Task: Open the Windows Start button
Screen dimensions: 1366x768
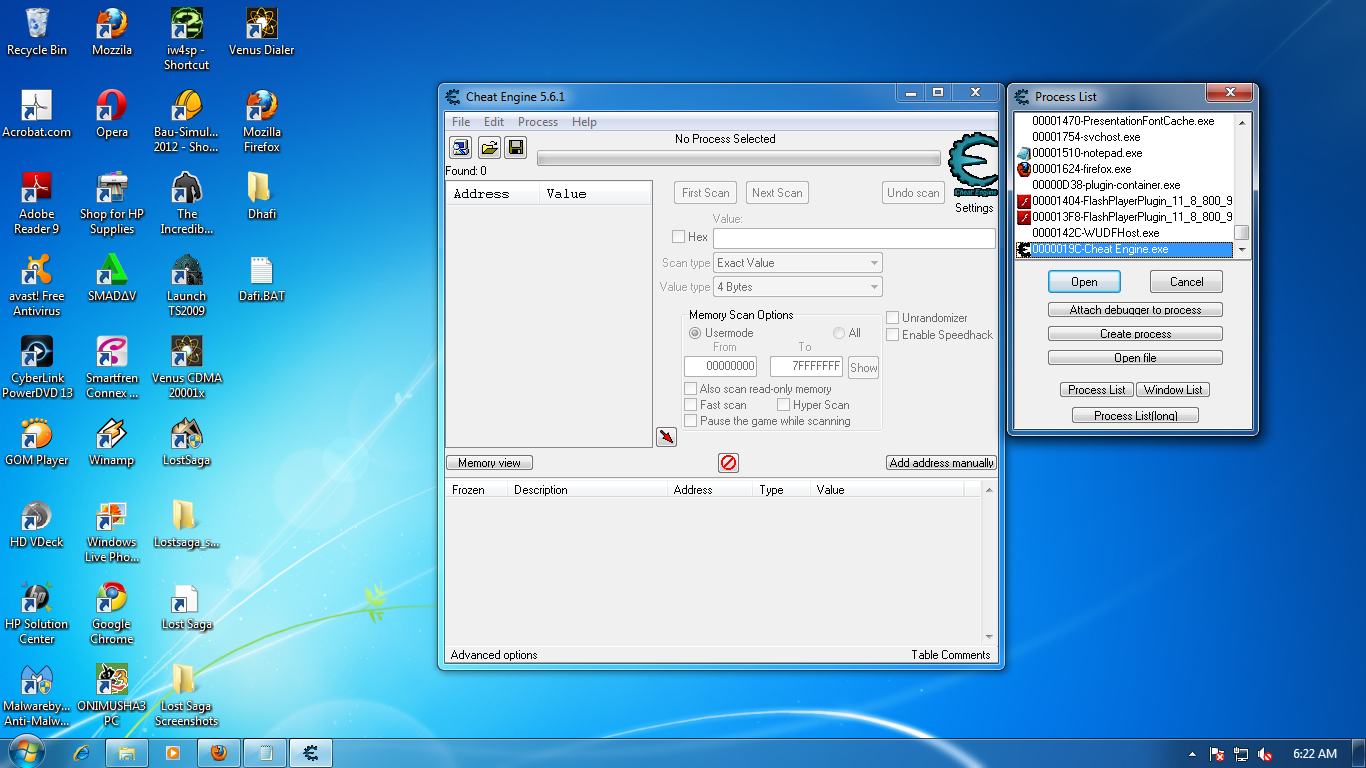Action: pos(28,752)
